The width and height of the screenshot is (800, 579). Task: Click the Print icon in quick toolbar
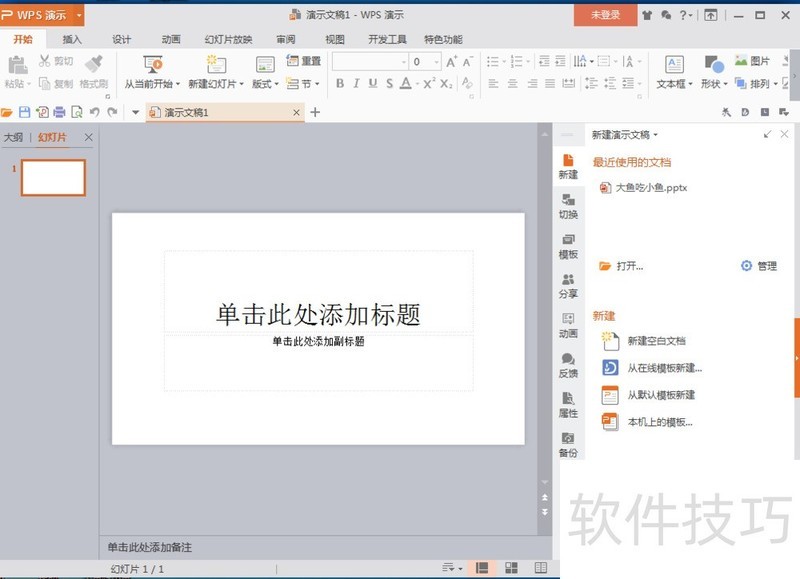[59, 112]
